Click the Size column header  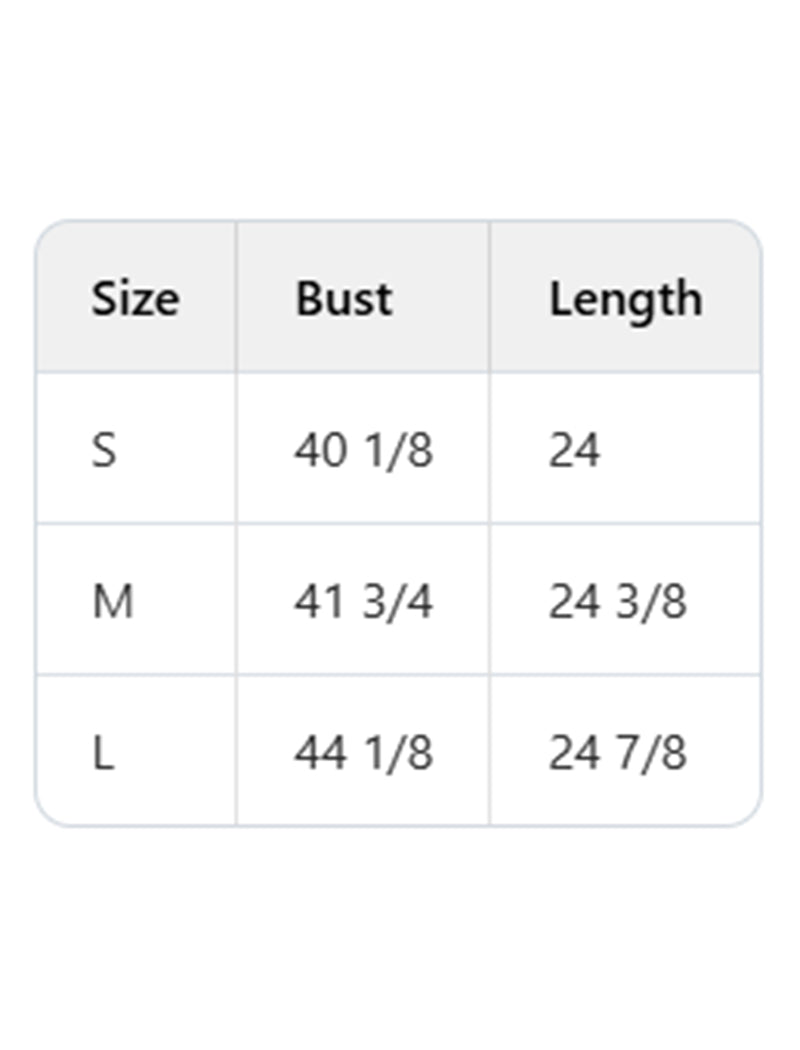coord(135,298)
